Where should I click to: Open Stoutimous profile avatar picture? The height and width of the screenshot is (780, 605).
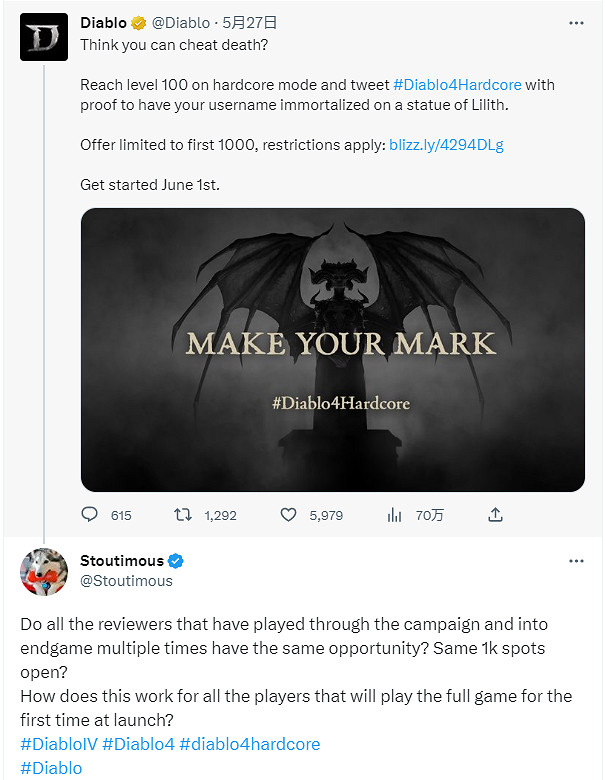click(x=44, y=572)
